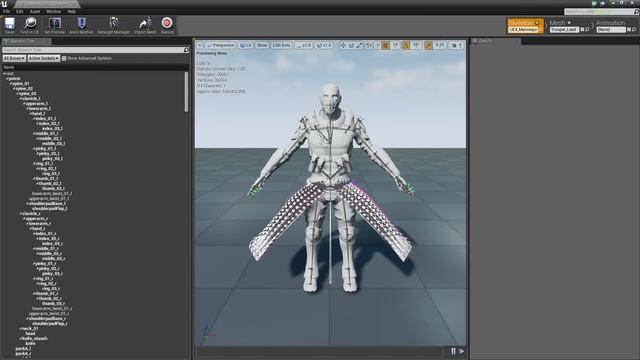Click search icon in top-right help search
This screenshot has width=640, height=360.
[636, 12]
